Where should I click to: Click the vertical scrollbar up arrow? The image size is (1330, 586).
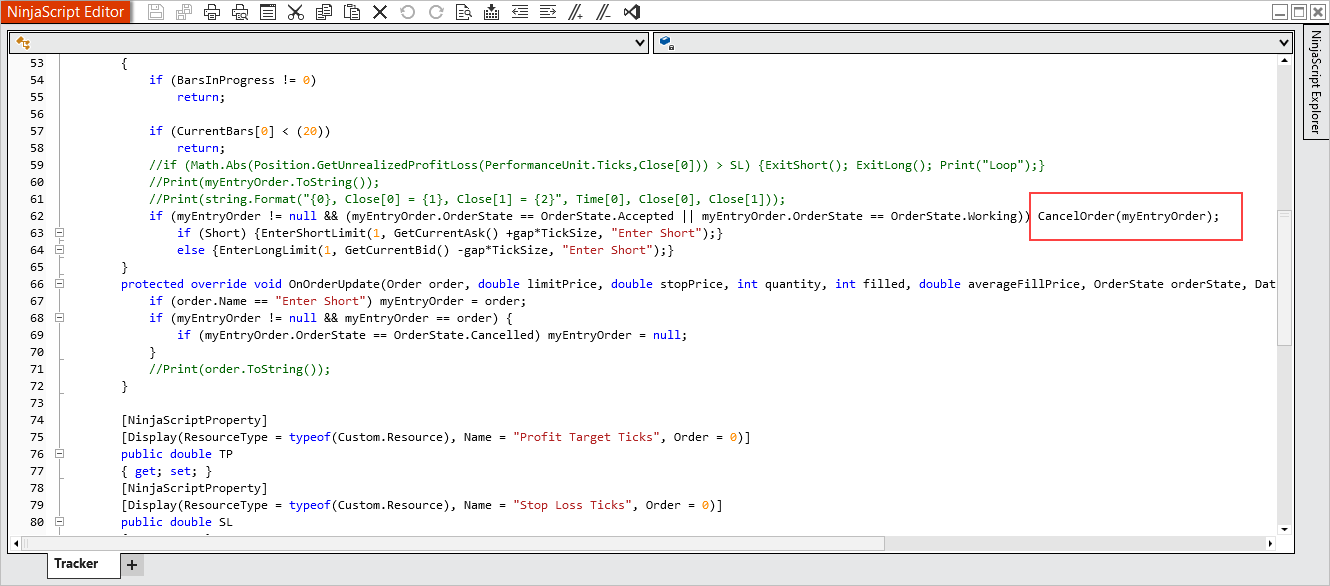(1285, 62)
